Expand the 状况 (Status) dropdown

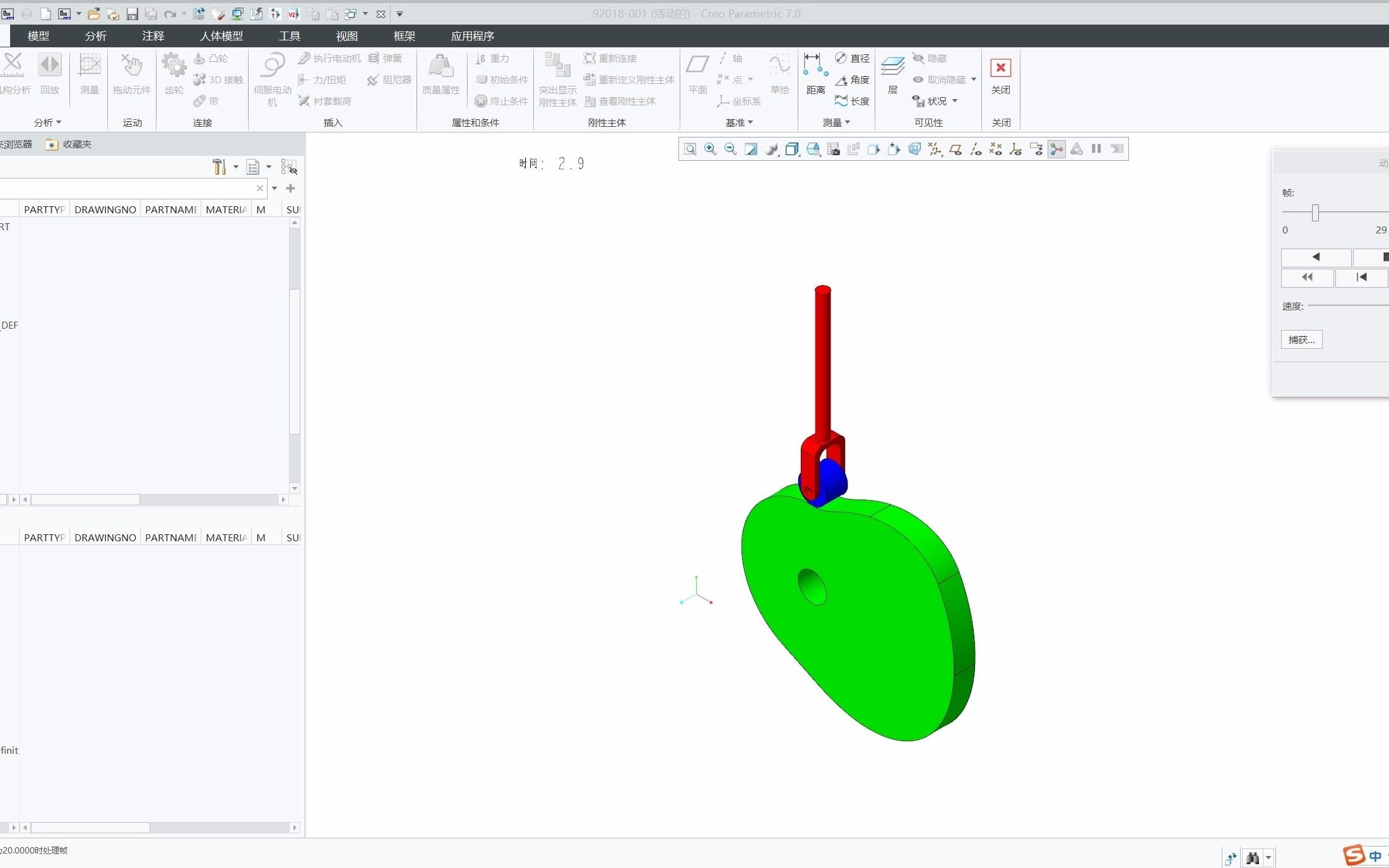954,101
